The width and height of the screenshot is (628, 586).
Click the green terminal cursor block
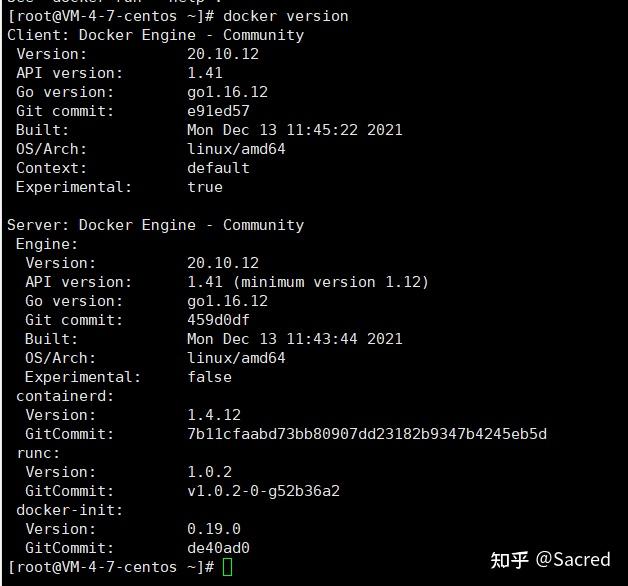(227, 567)
